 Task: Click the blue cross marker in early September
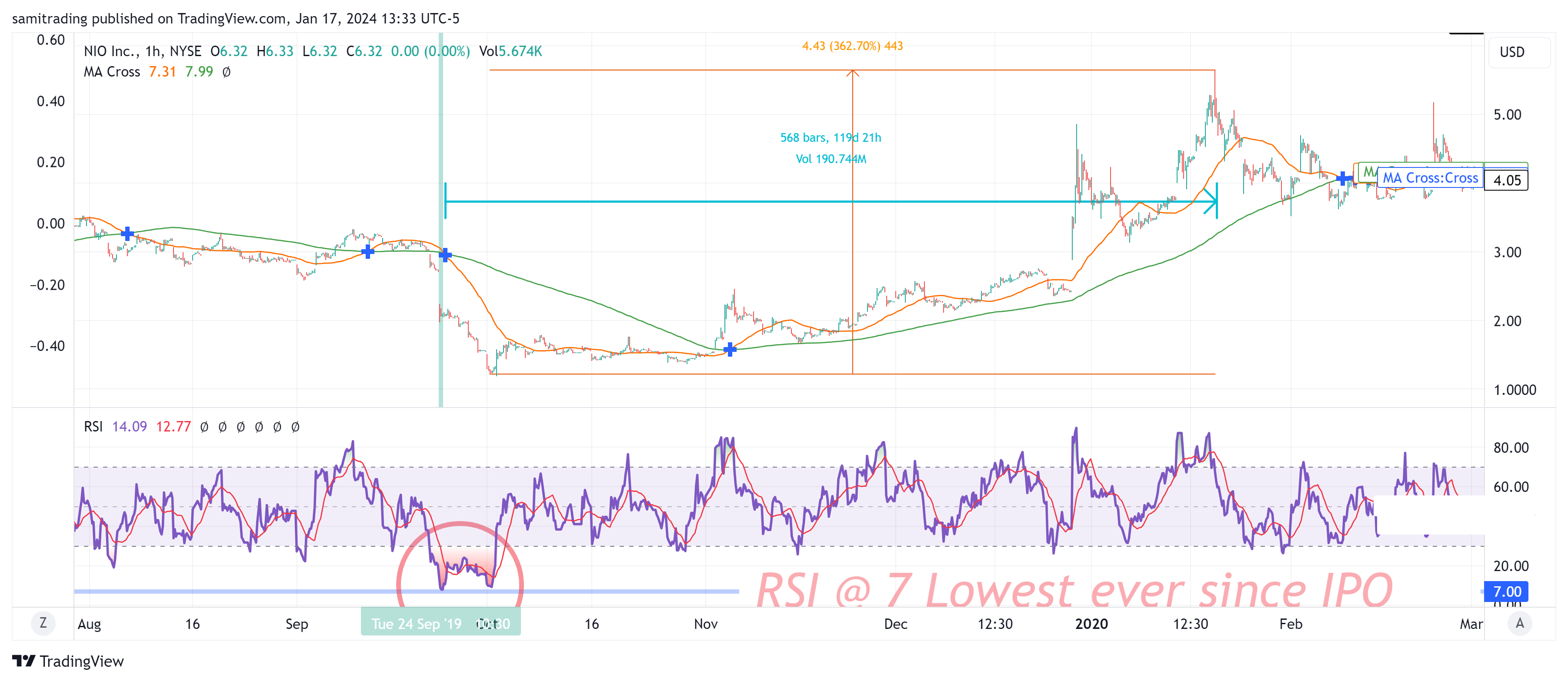click(368, 251)
